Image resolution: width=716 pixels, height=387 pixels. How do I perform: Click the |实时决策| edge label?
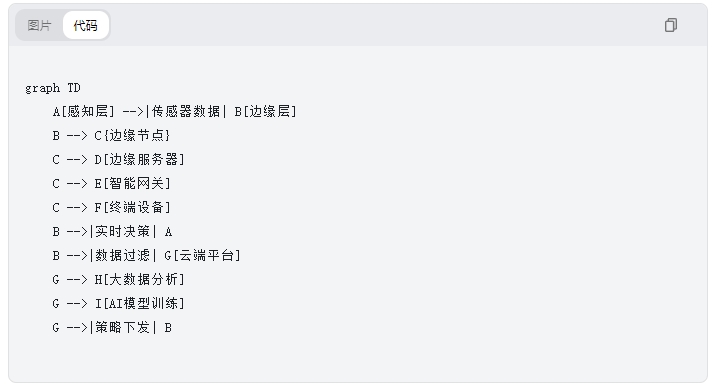click(x=123, y=231)
